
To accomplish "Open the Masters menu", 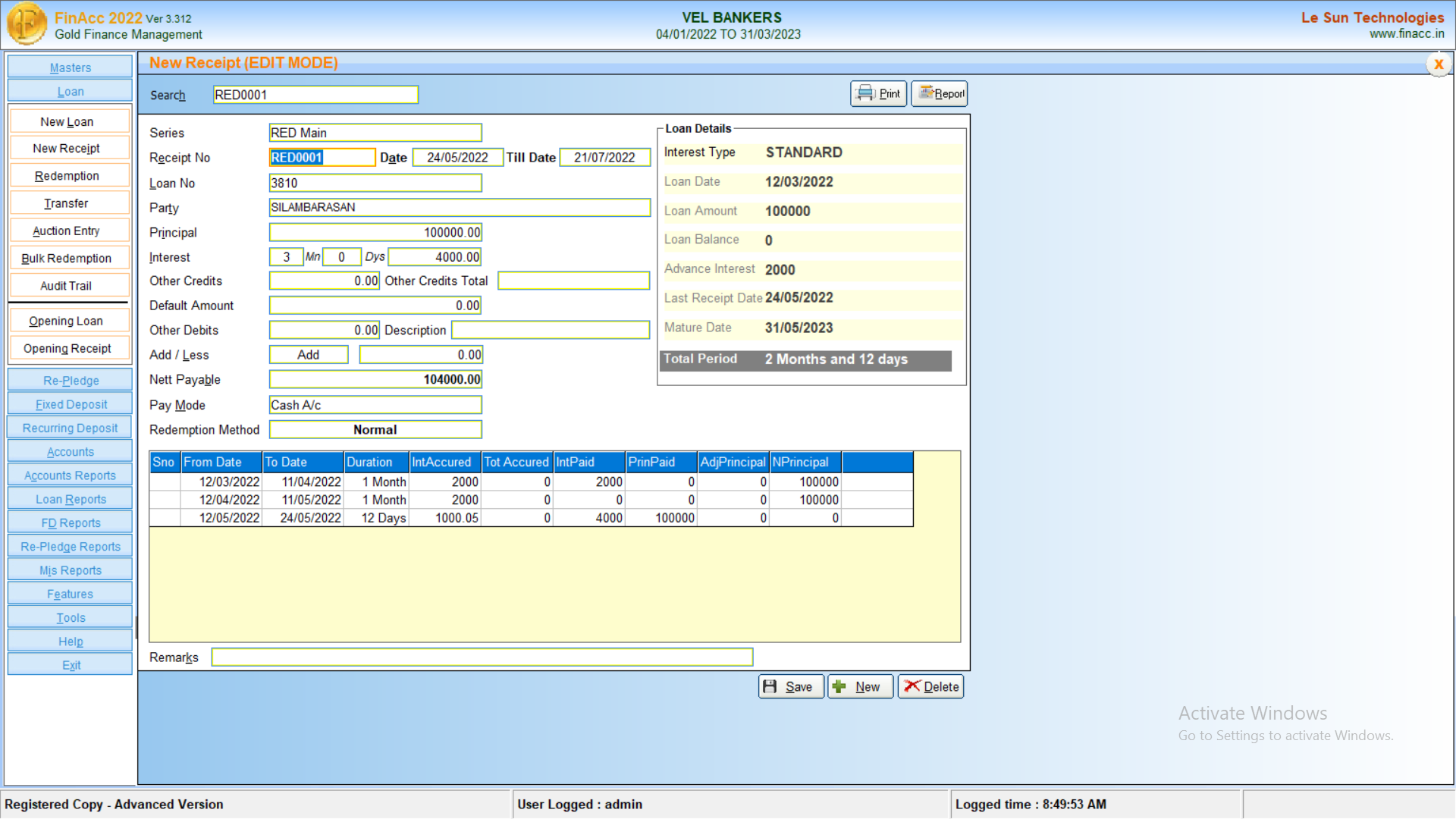I will [x=70, y=67].
